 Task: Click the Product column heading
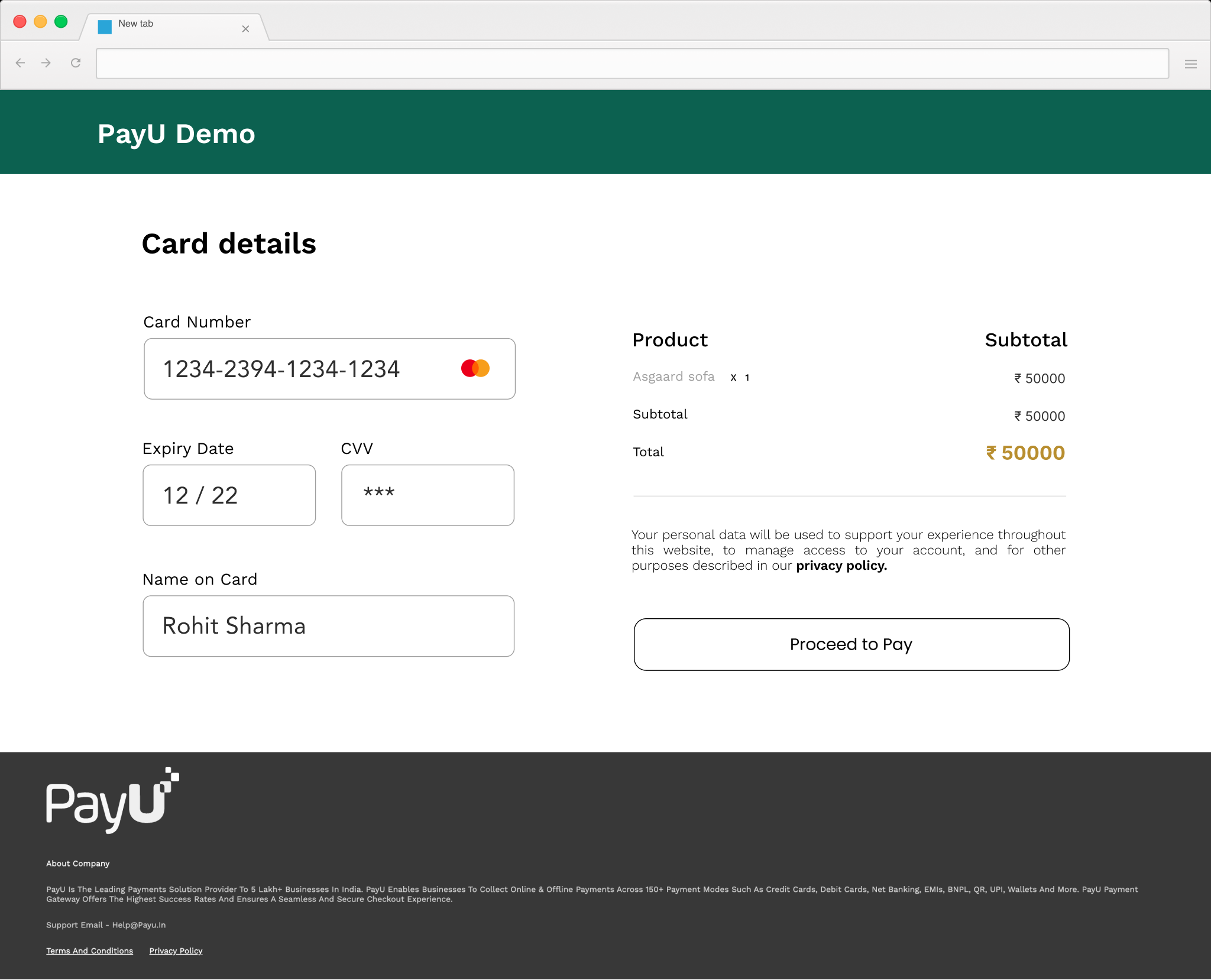pos(670,340)
